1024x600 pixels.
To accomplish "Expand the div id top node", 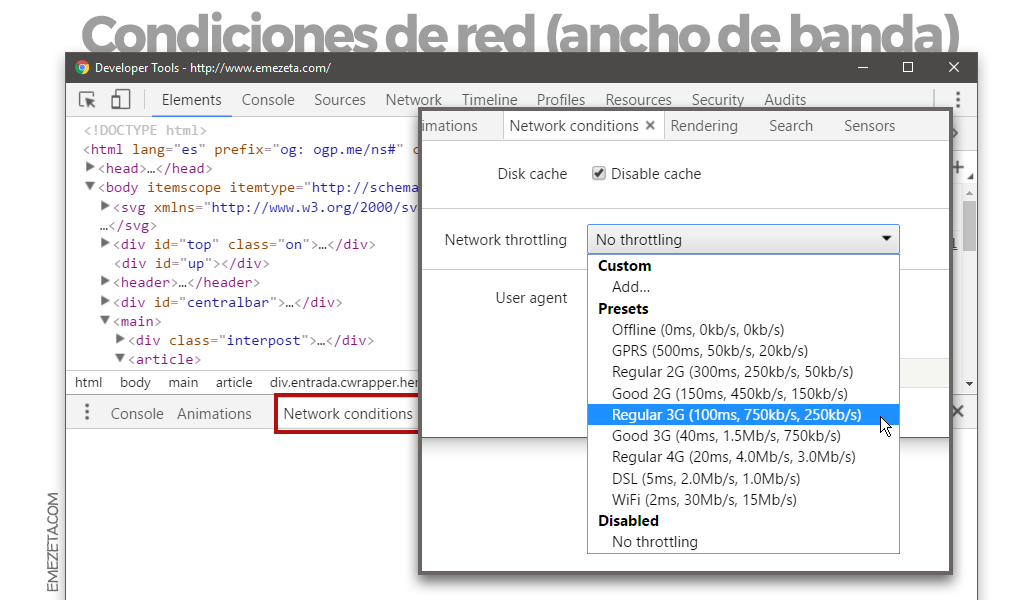I will click(104, 243).
